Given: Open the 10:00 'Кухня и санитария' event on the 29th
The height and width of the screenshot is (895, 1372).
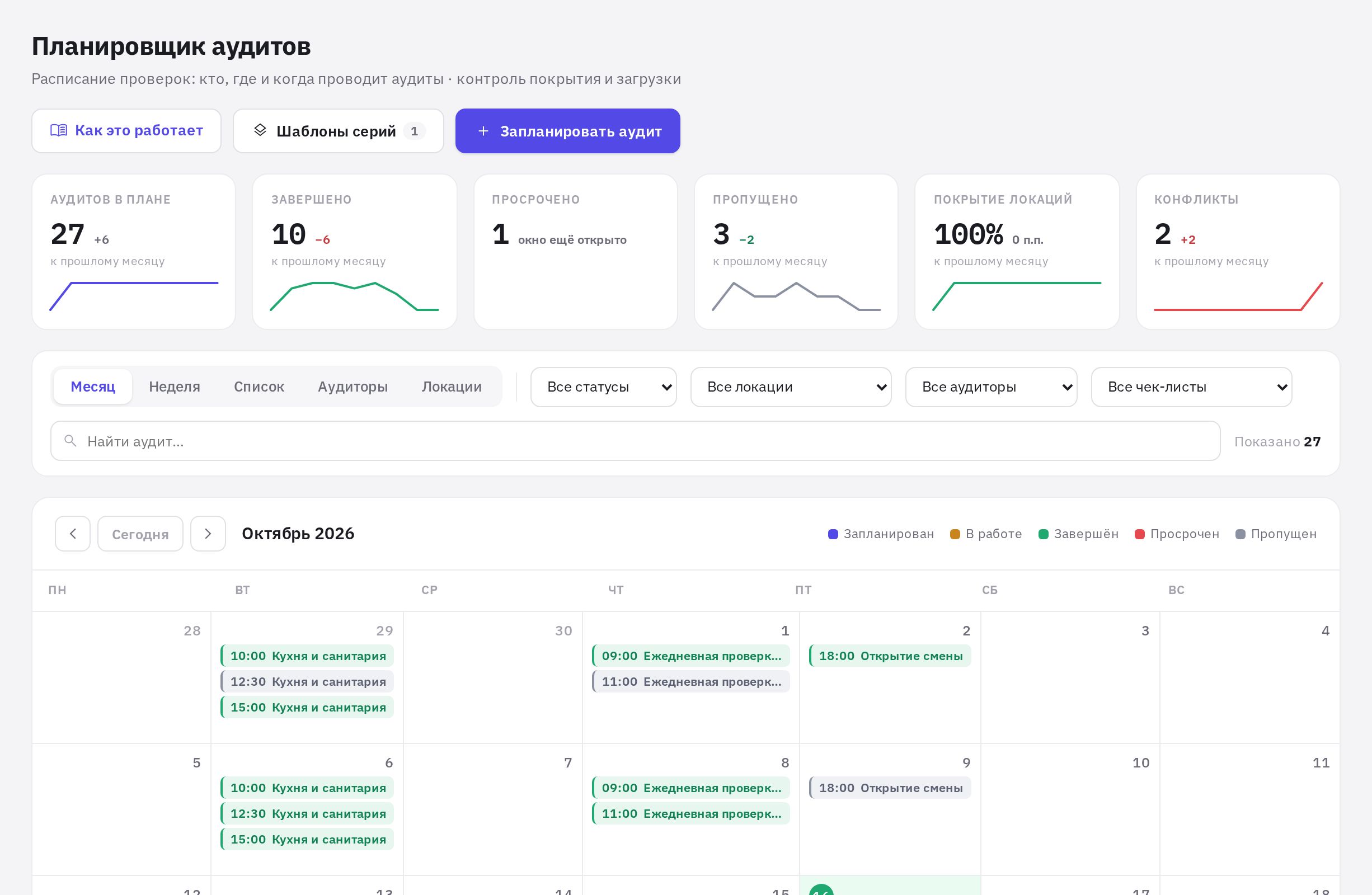Looking at the screenshot, I should pos(307,656).
